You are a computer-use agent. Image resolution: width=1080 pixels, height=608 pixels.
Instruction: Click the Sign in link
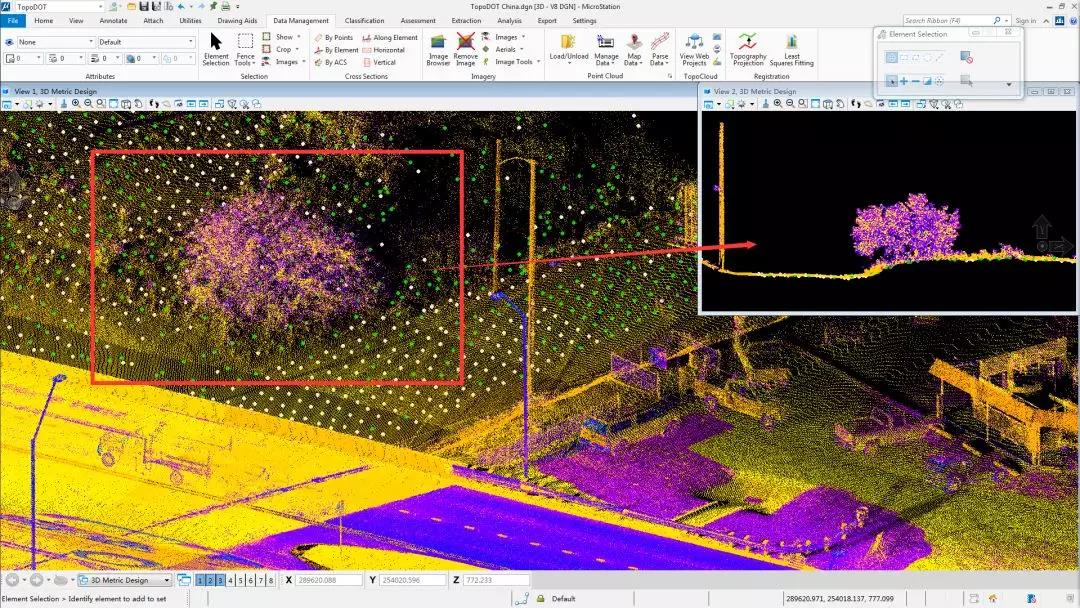pos(1026,21)
